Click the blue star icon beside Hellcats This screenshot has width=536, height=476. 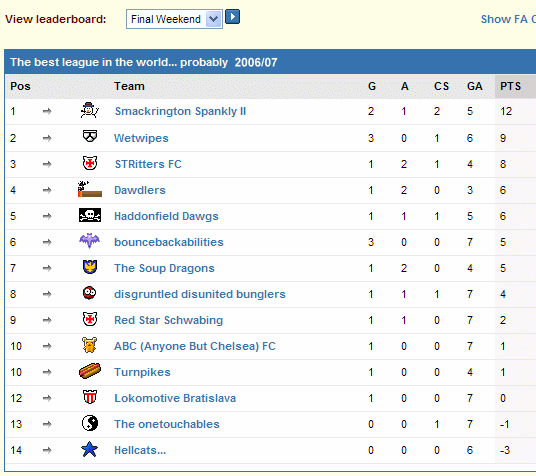(90, 449)
